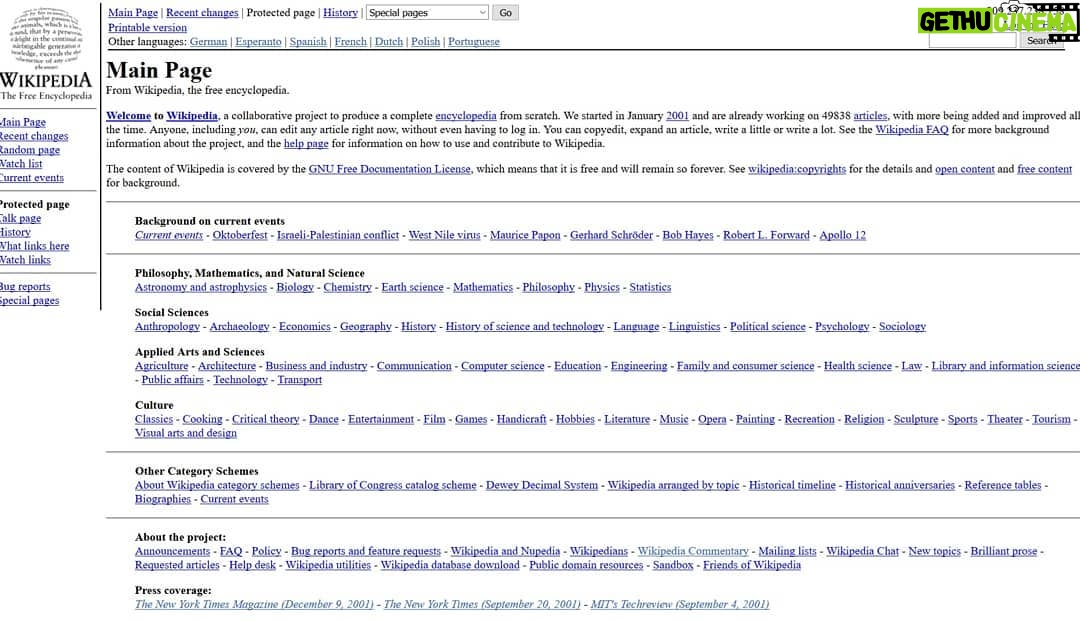The image size is (1080, 620).
Task: Click inside the search input field
Action: tap(971, 41)
